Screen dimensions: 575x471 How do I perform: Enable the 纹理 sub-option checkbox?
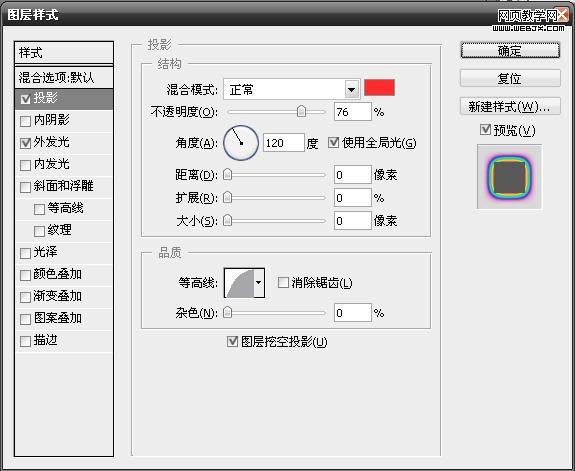click(x=39, y=231)
